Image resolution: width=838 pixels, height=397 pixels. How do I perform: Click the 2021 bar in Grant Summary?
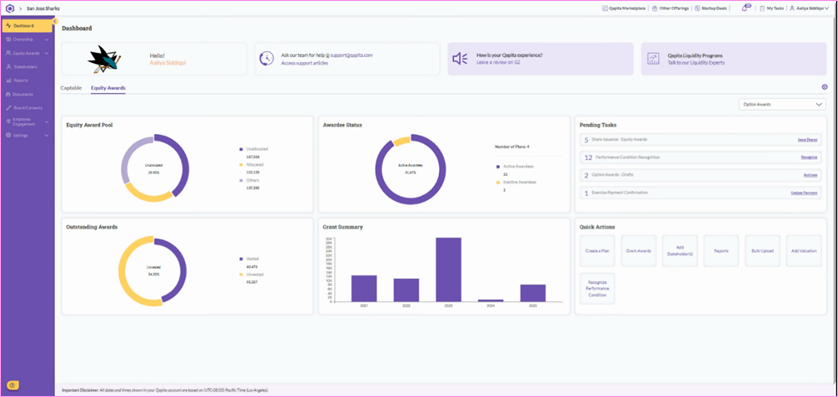tap(364, 289)
